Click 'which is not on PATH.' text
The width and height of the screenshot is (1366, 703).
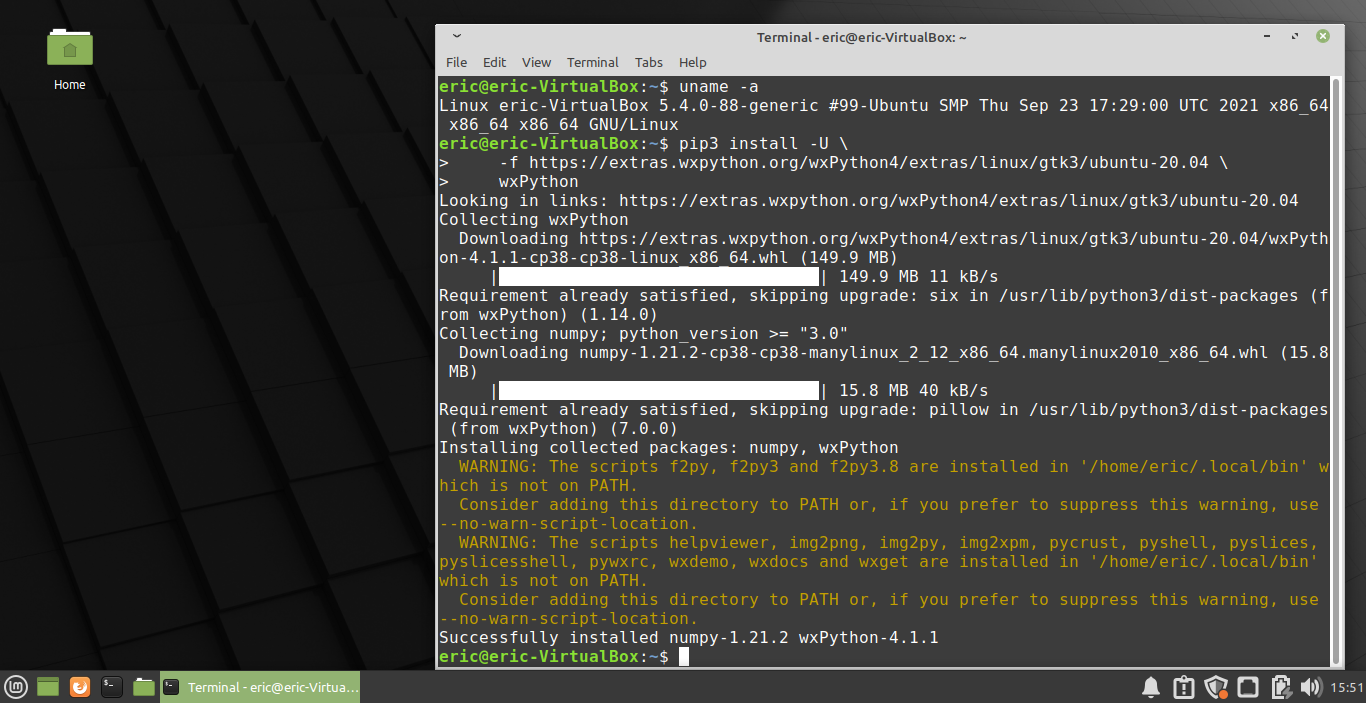tap(544, 581)
